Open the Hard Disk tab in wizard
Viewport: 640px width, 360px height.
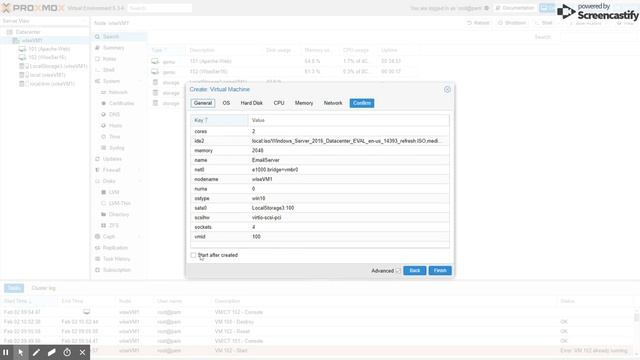click(251, 103)
